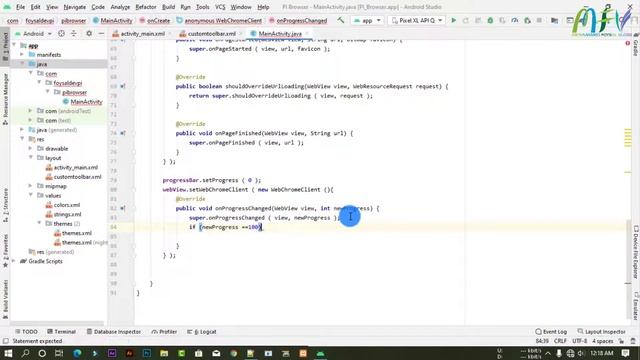Open the app run configuration dropdown
This screenshot has width=640, height=360.
[367, 20]
